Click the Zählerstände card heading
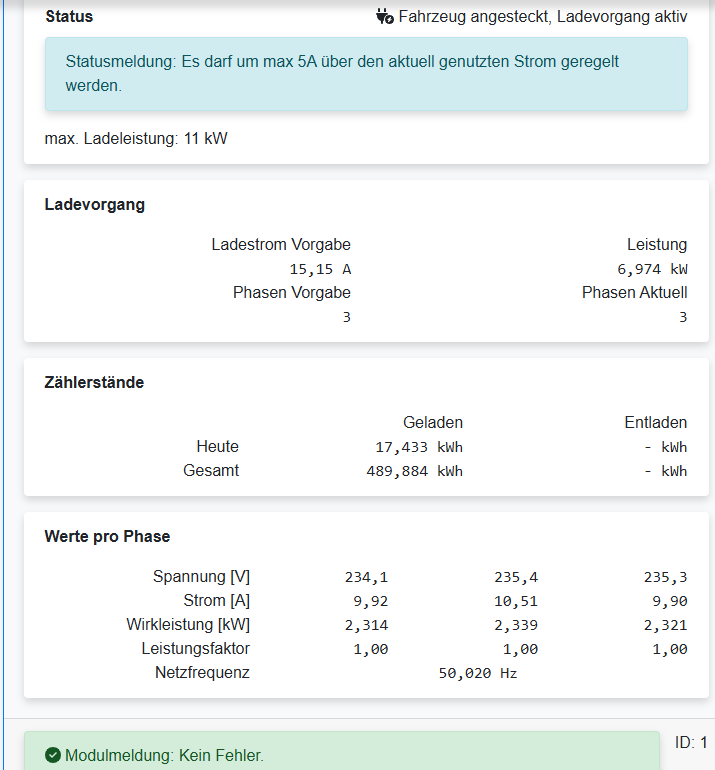 click(x=94, y=382)
